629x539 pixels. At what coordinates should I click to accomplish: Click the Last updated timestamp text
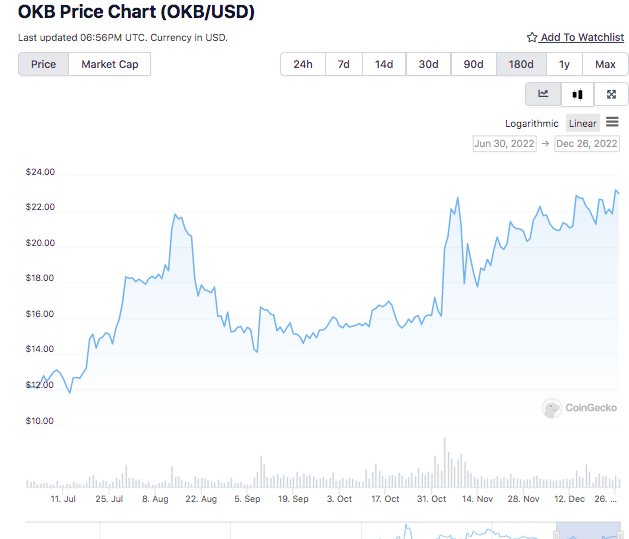point(123,38)
